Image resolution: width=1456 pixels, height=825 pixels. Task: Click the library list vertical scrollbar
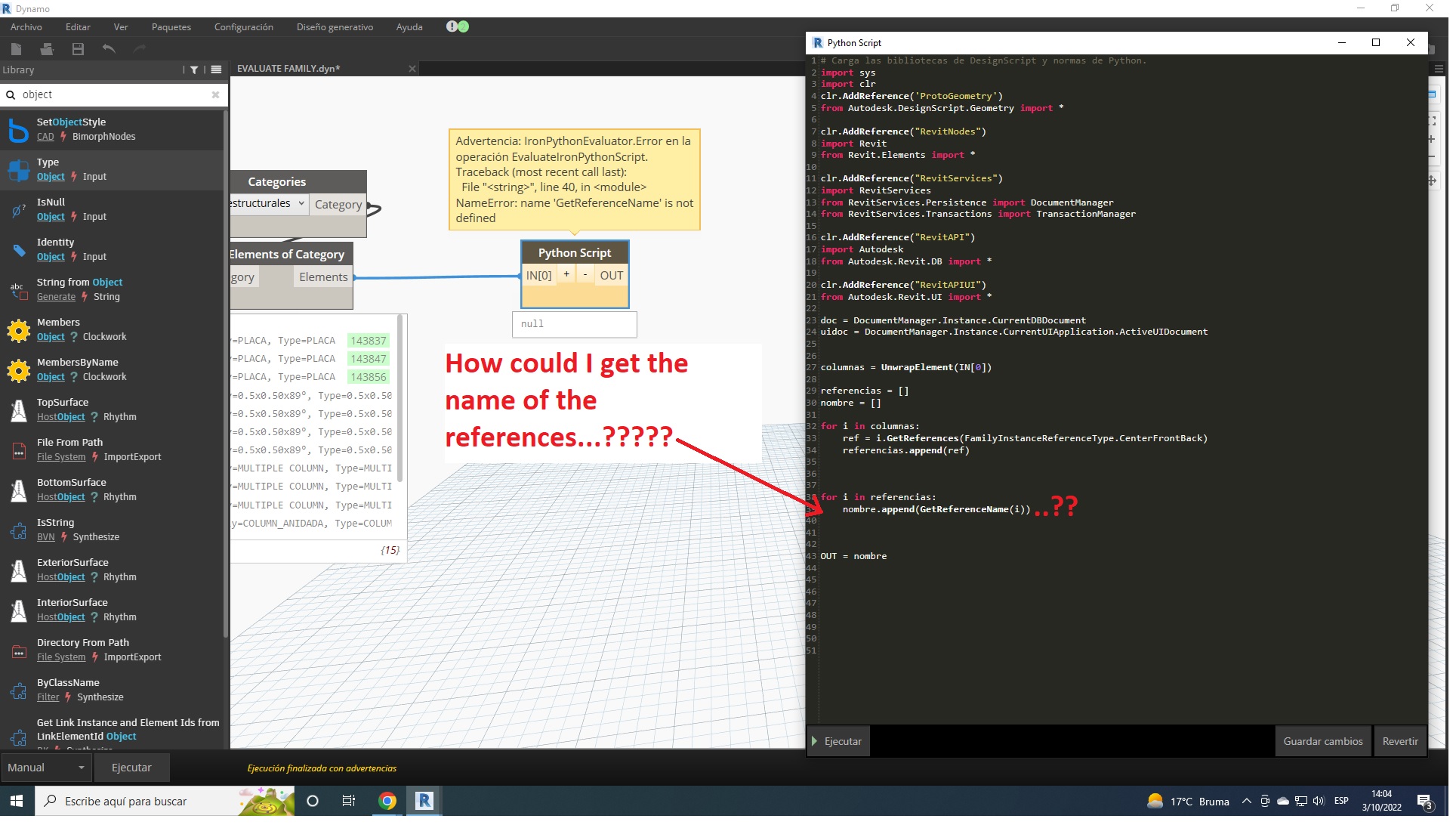click(x=225, y=374)
